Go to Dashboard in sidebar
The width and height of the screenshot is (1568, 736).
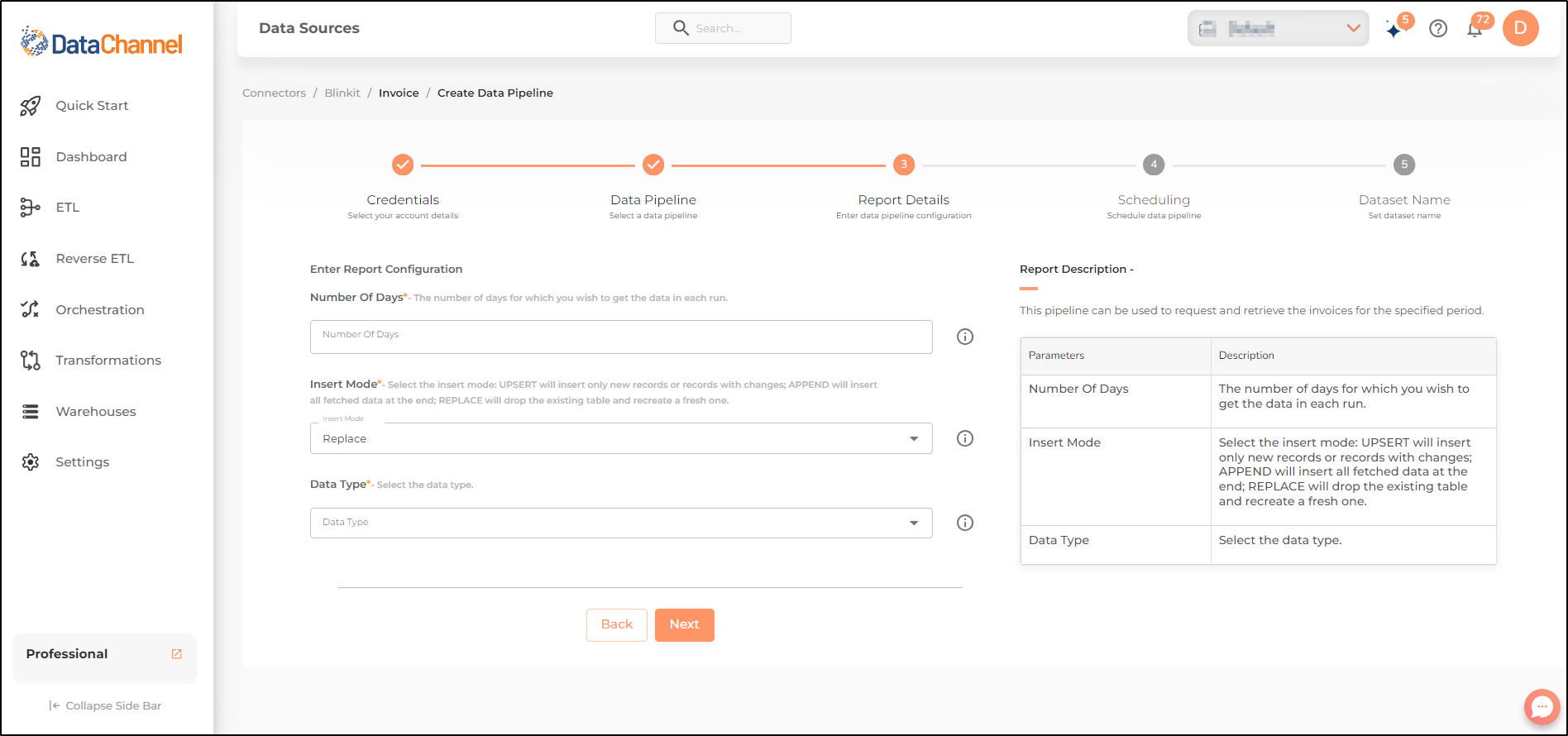tap(91, 157)
